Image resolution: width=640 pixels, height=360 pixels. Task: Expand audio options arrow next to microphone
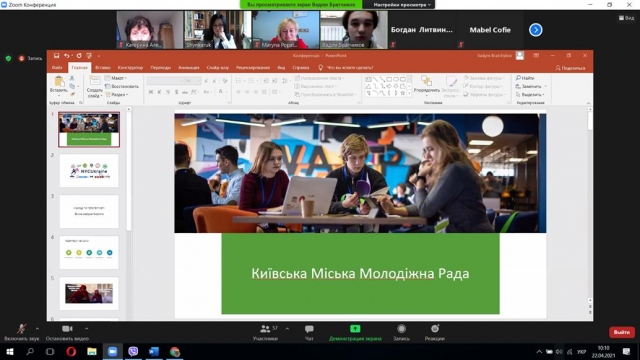(x=37, y=329)
